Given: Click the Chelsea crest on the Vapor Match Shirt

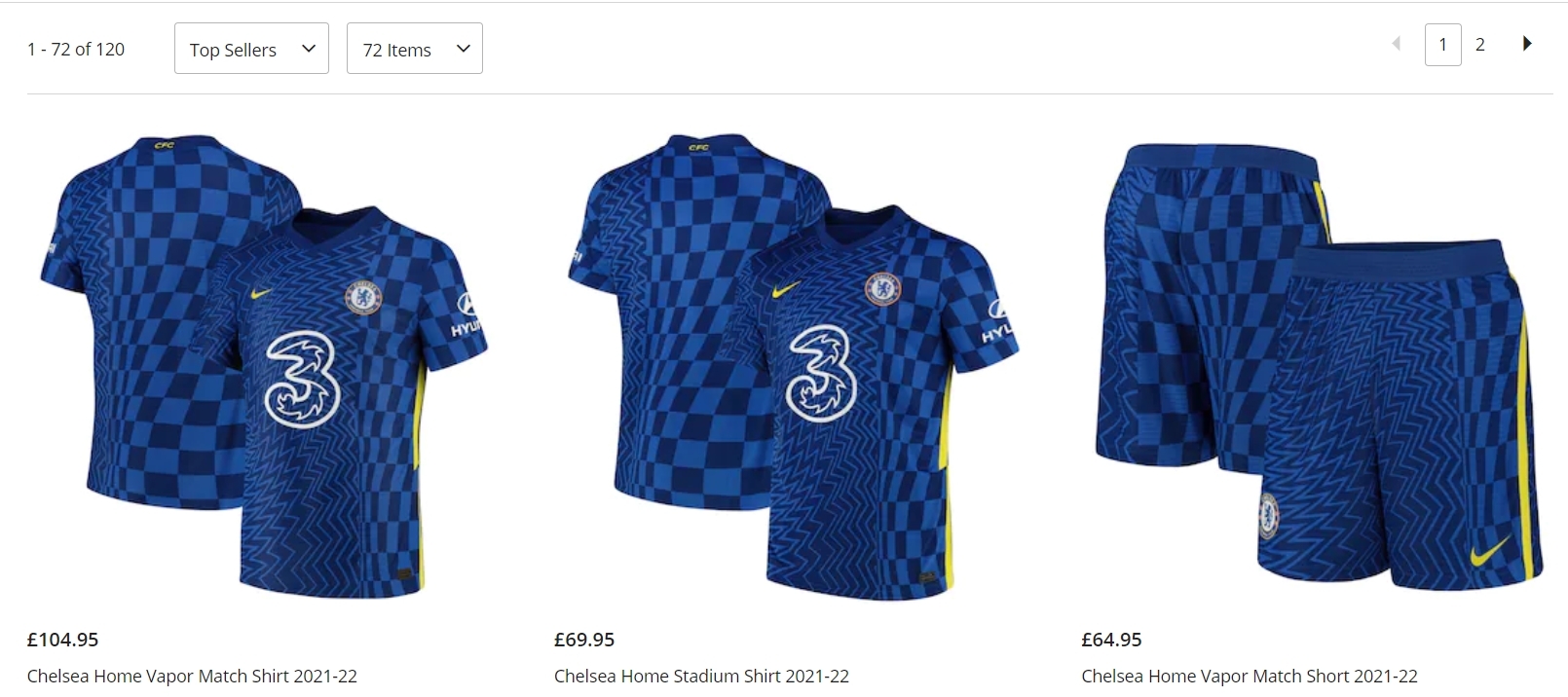Looking at the screenshot, I should coord(363,297).
